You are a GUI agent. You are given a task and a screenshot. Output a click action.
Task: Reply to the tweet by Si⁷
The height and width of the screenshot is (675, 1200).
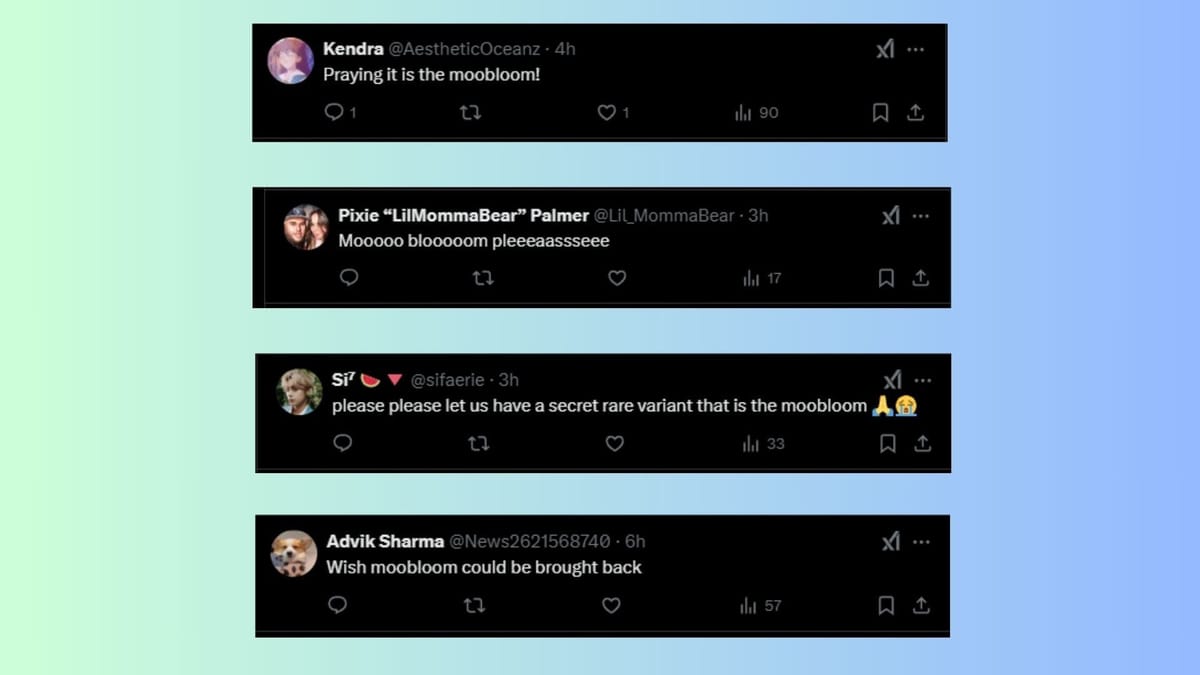click(x=343, y=443)
